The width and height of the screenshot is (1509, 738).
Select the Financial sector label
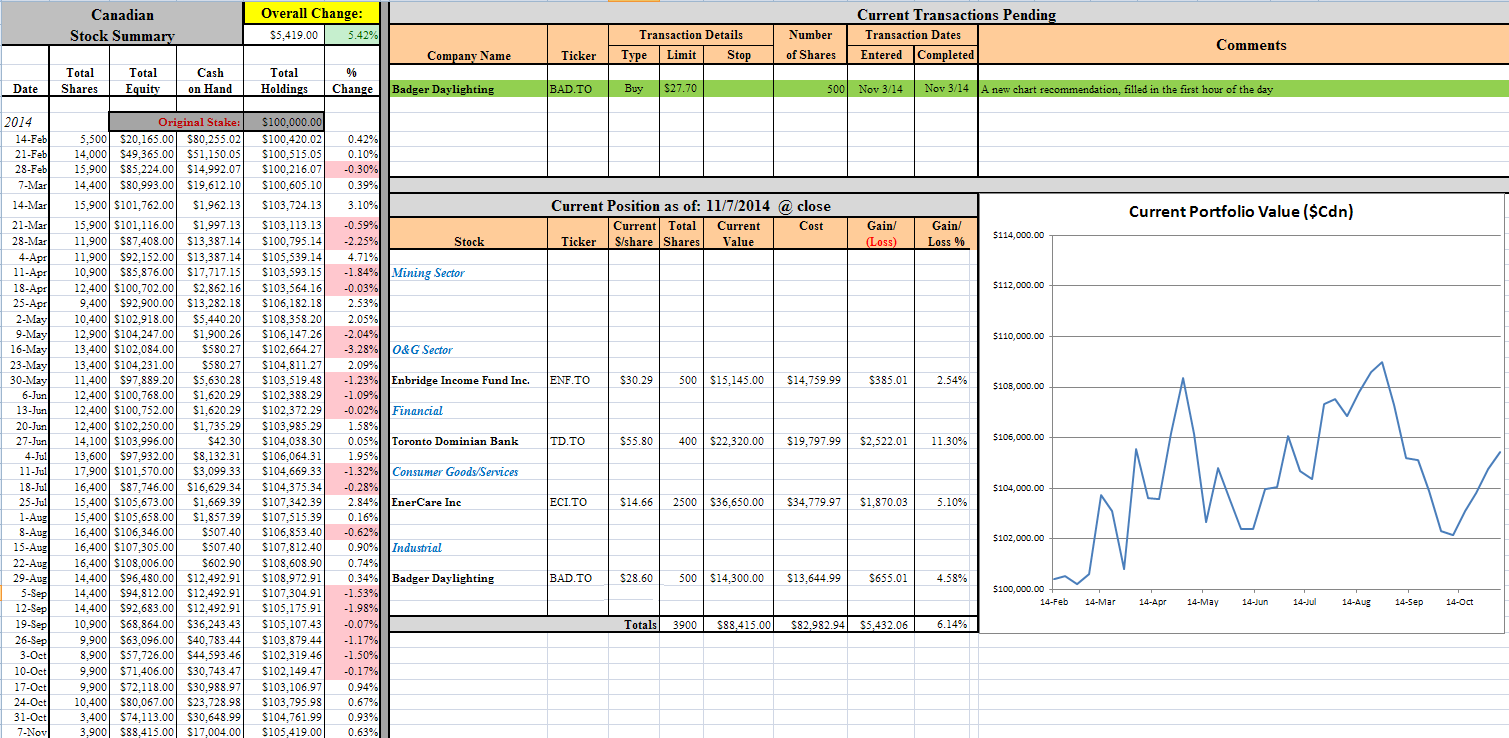tap(417, 411)
